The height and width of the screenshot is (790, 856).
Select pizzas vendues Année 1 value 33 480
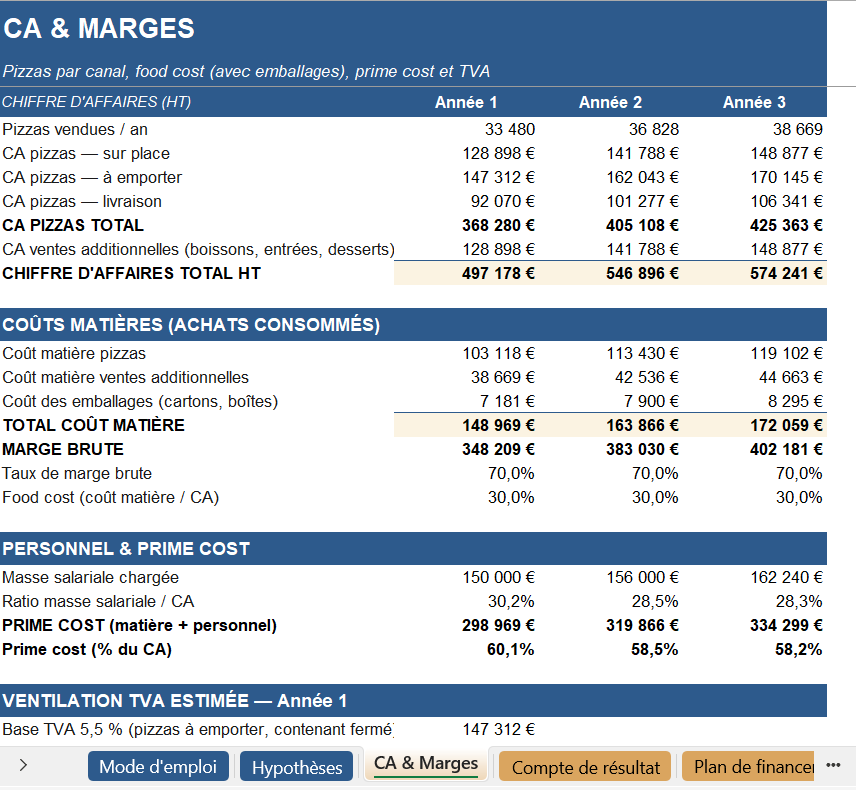tap(510, 129)
